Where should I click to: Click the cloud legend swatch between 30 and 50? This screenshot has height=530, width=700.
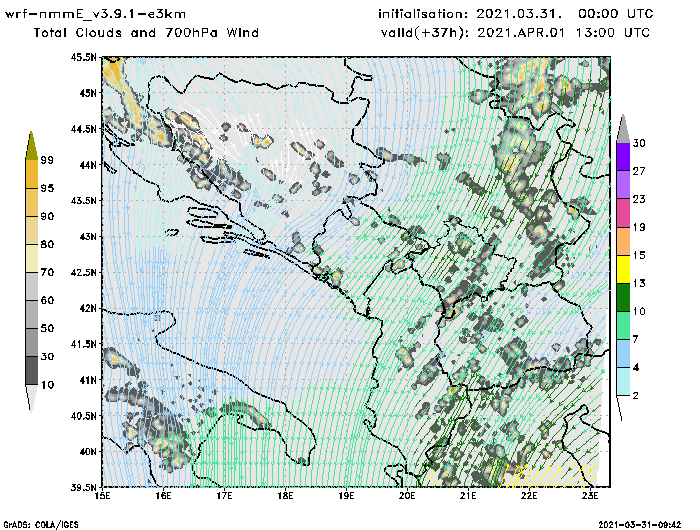pos(32,342)
